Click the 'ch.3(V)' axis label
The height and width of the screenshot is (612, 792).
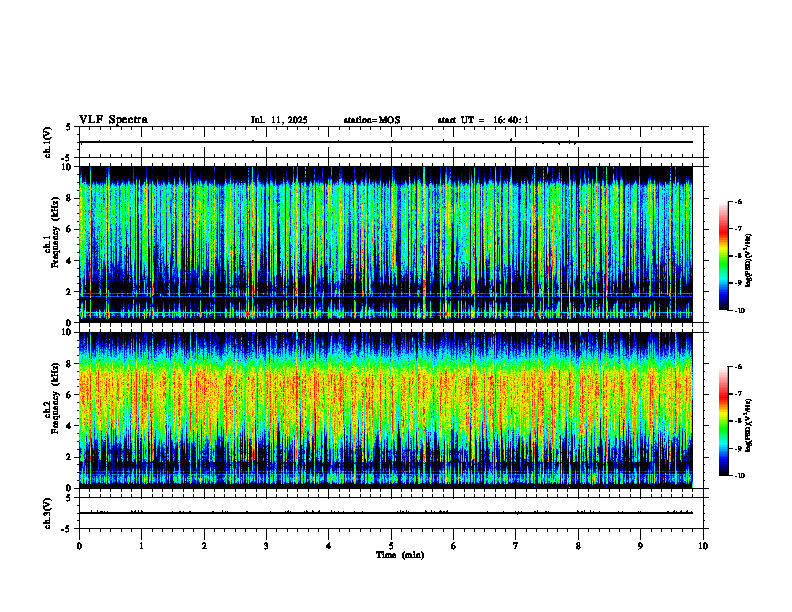point(47,513)
